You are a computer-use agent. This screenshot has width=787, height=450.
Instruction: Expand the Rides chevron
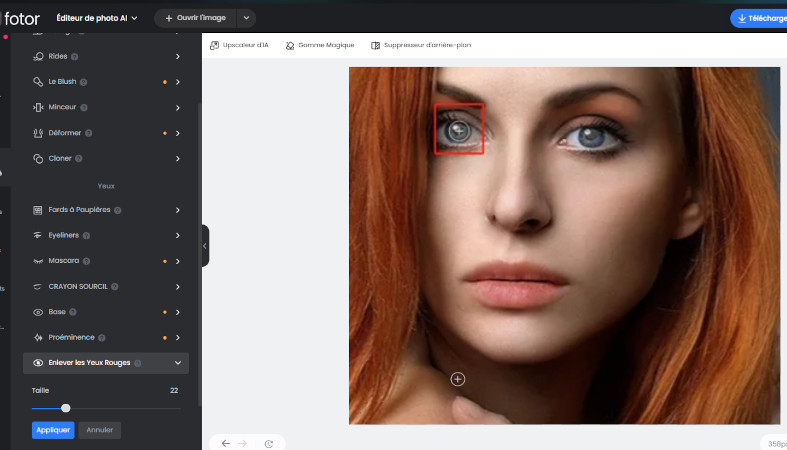(178, 57)
